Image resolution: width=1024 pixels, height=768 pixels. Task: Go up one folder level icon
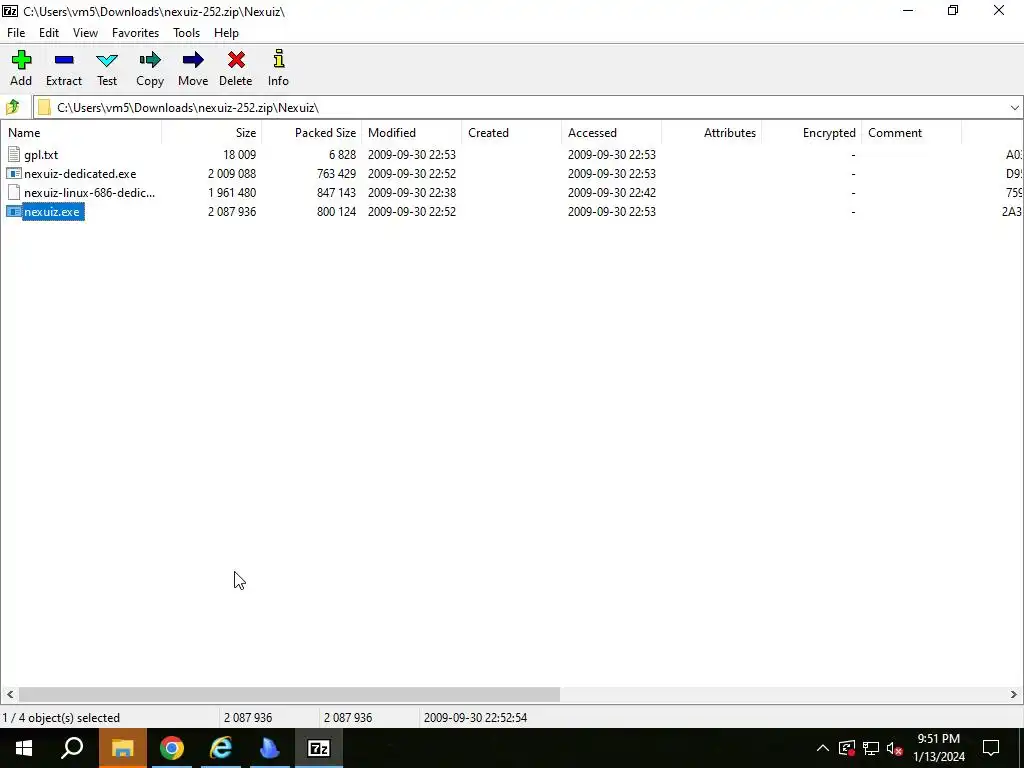12,107
